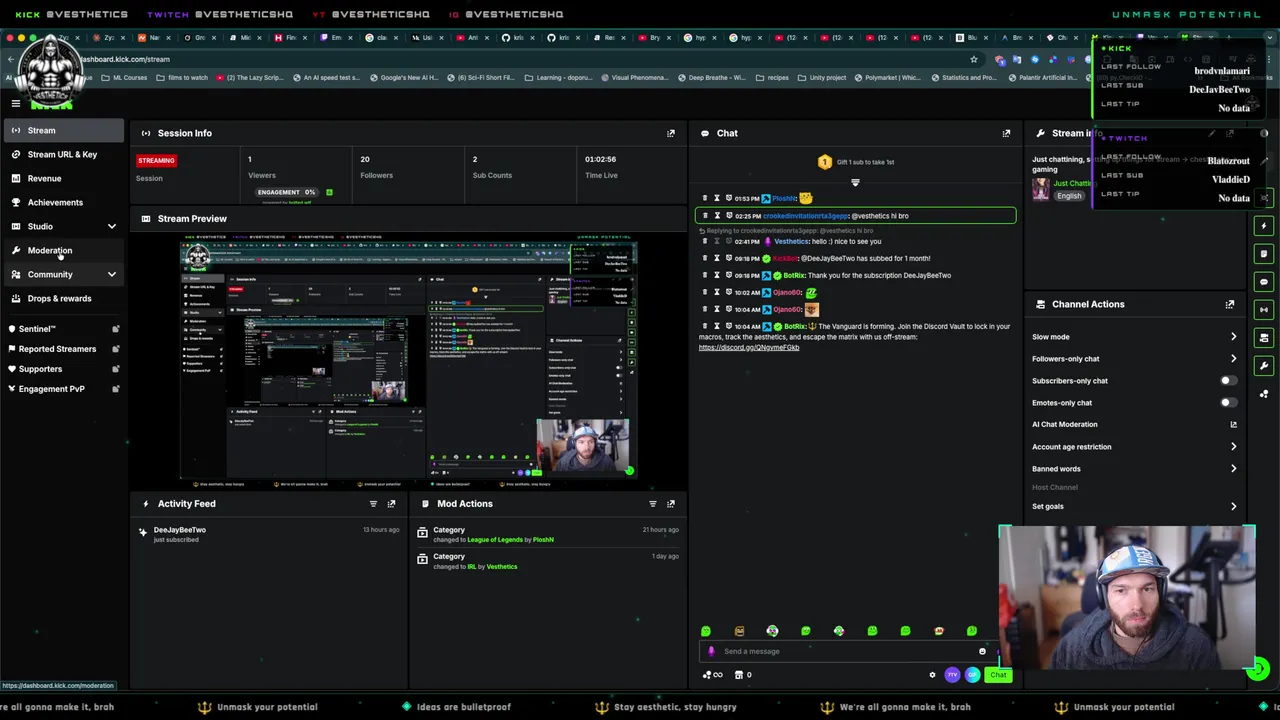1280x720 pixels.
Task: Click the channel actions sidebar icon
Action: (x=1264, y=338)
